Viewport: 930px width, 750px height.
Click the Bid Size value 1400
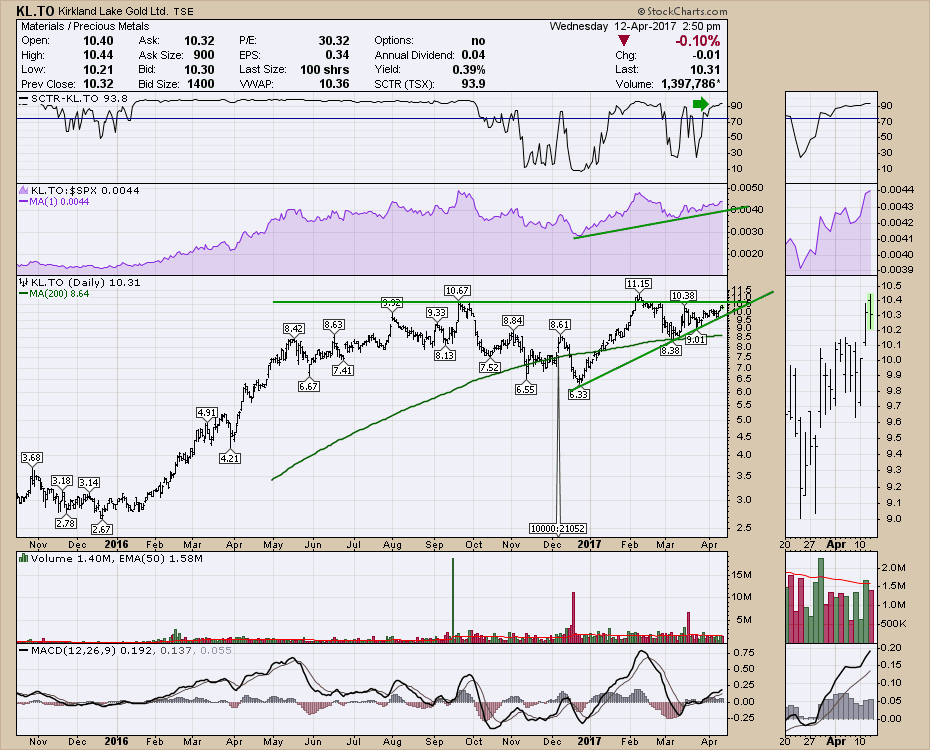coord(200,84)
